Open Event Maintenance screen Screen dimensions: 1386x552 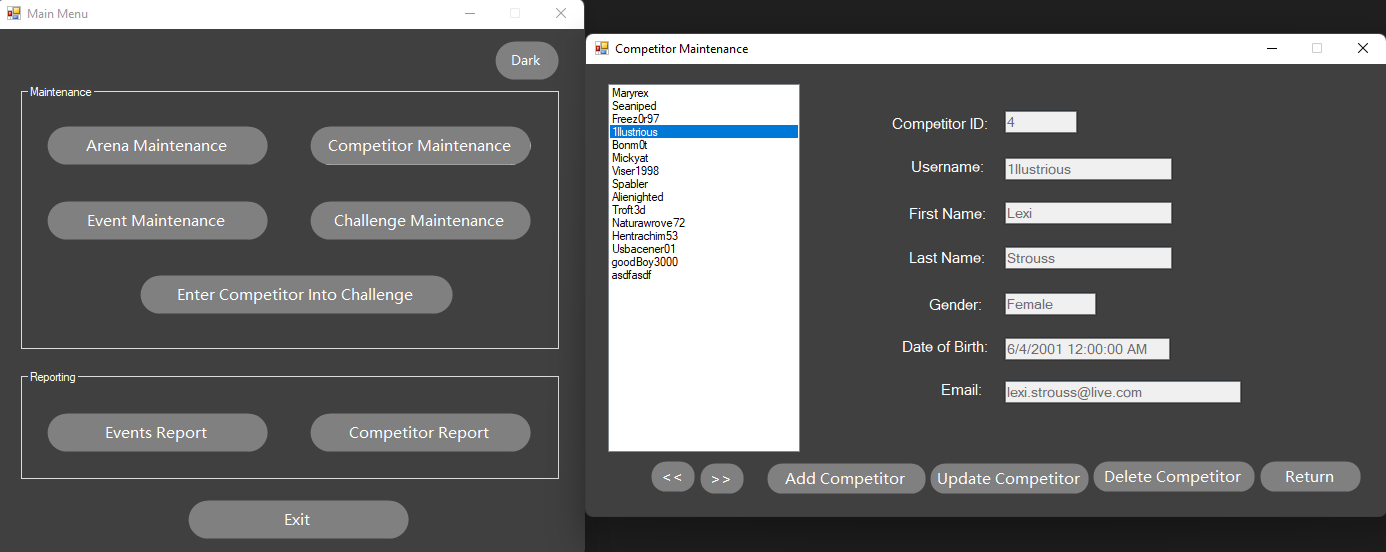[x=157, y=220]
